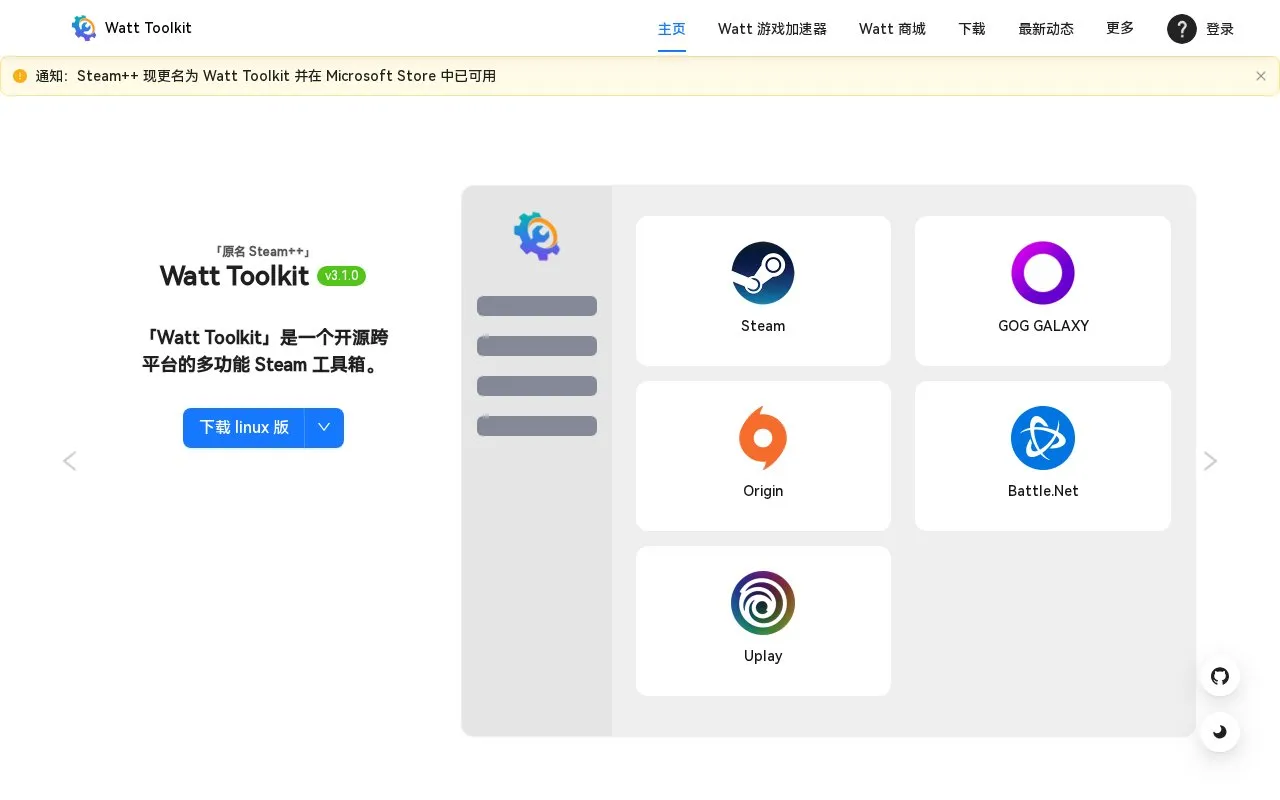
Task: Click the Origin label text
Action: coord(763,491)
